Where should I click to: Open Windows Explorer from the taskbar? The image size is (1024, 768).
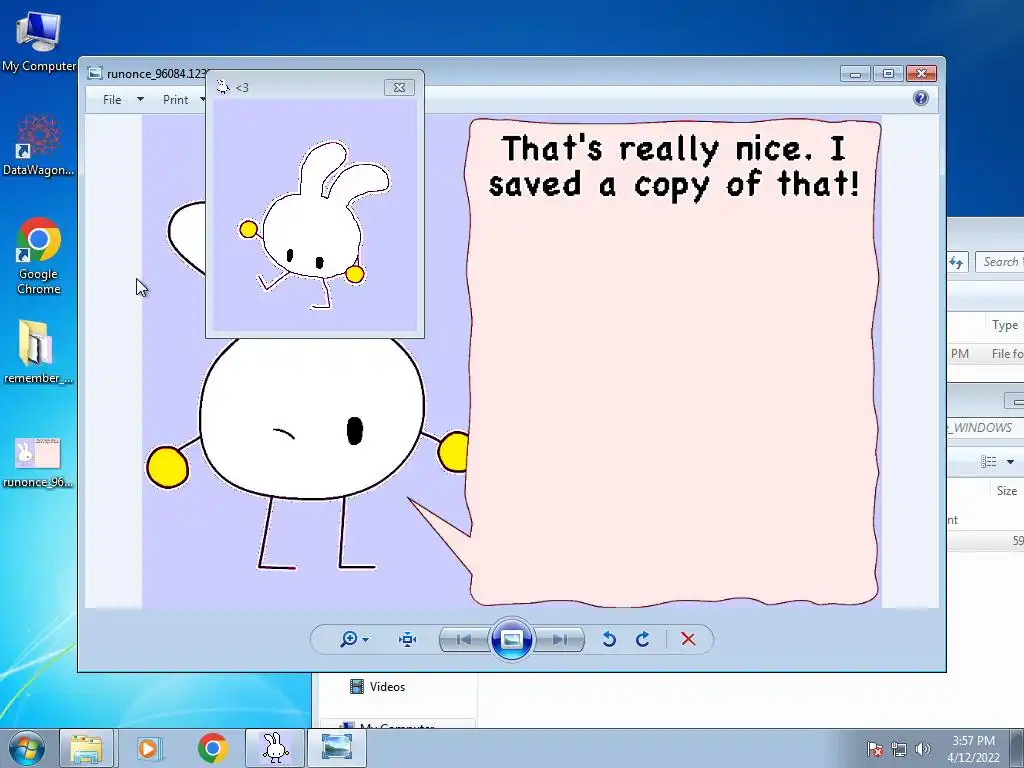(x=86, y=748)
